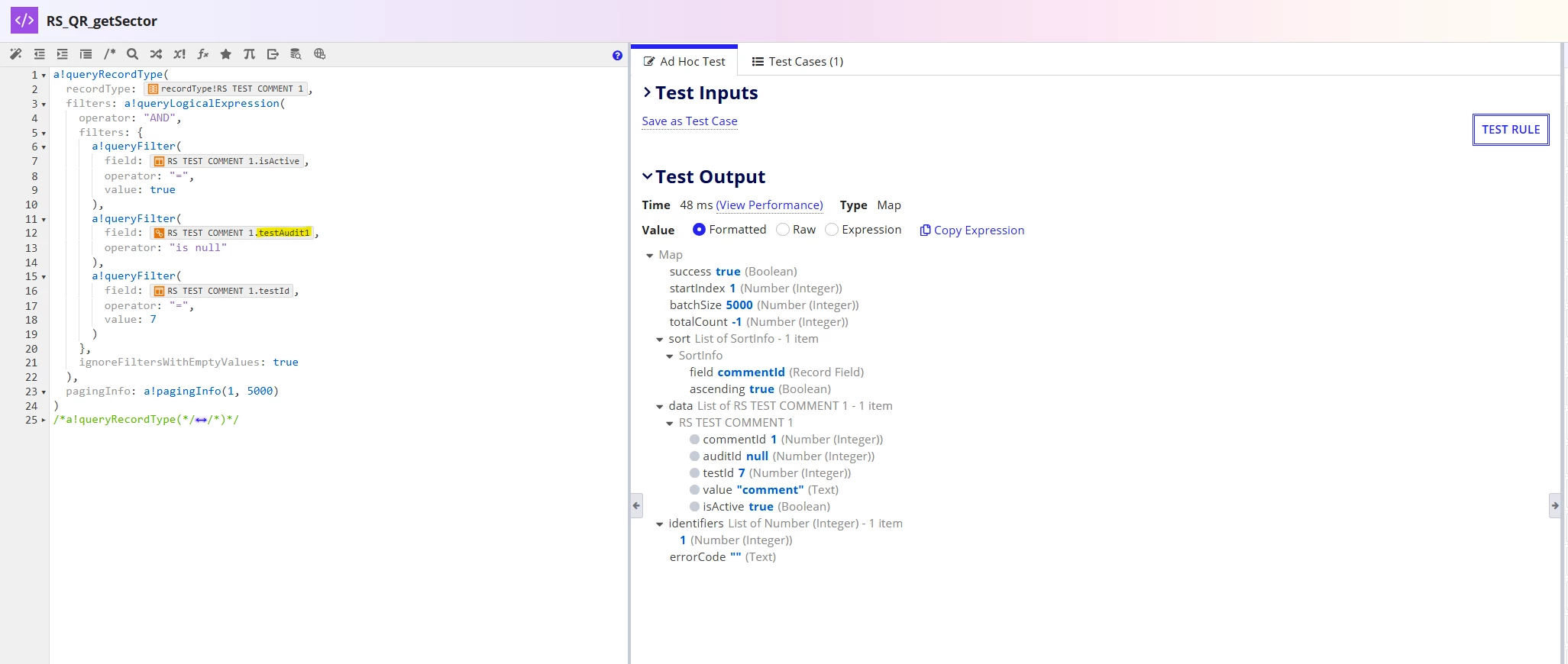Unfold the collapsed comment at line 25
Screen dimensions: 1568x664
tap(44, 421)
